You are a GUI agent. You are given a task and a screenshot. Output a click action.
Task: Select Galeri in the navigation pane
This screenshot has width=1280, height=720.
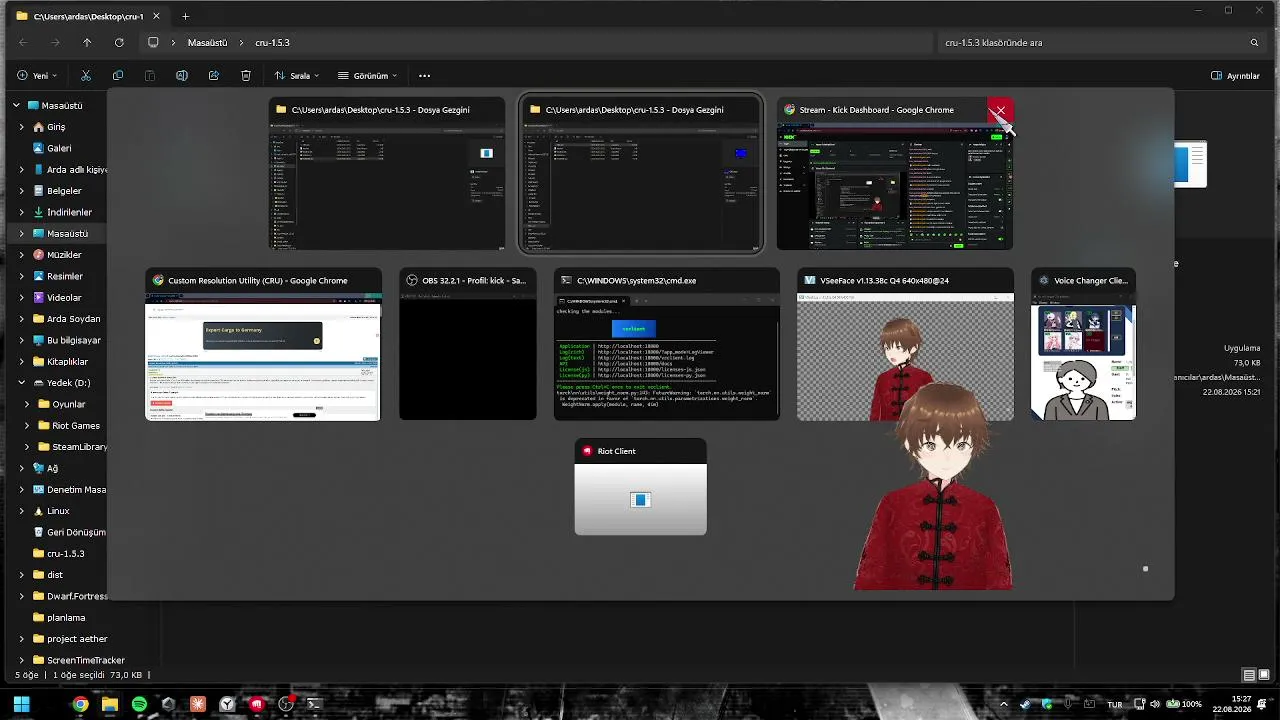click(x=59, y=148)
